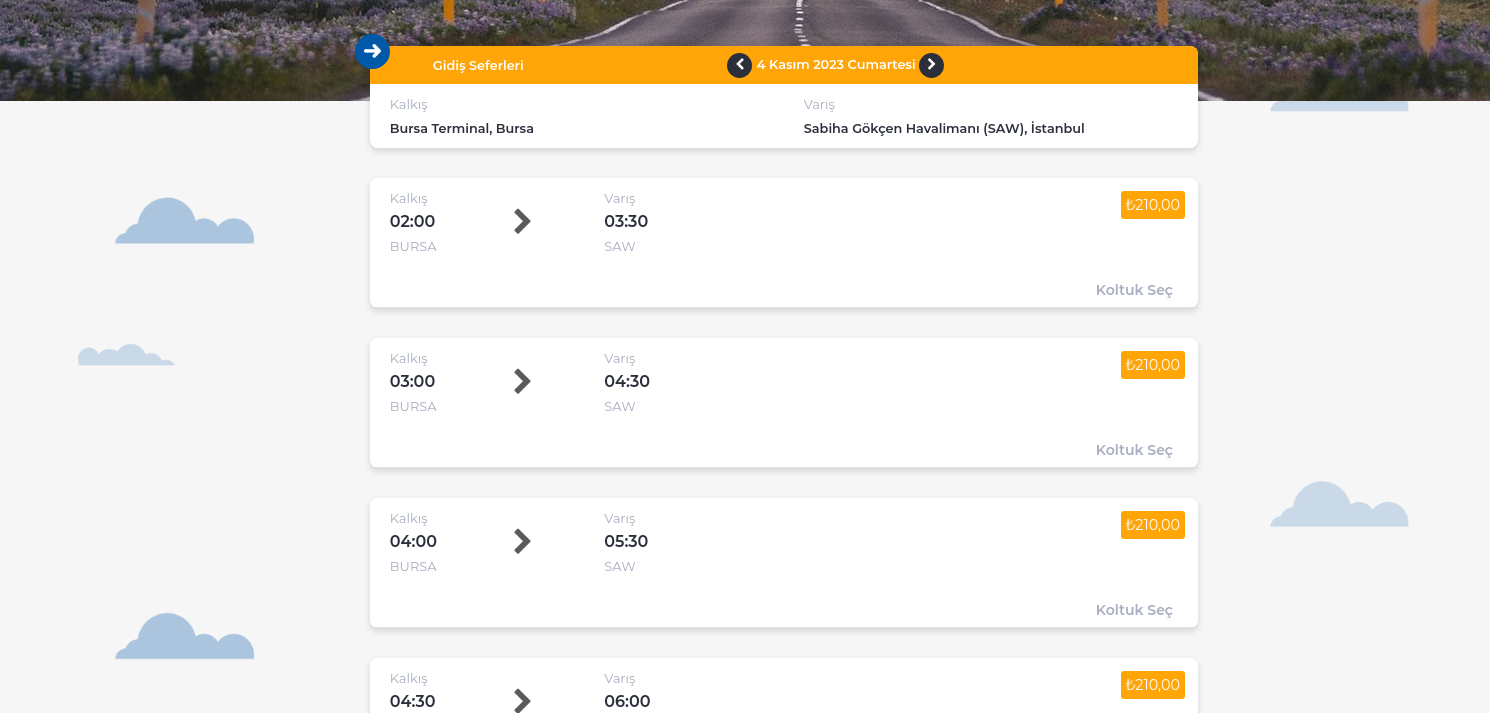This screenshot has height=713, width=1490.
Task: Click the date 4 Kasım 2023 Cumartesi
Action: click(x=836, y=65)
